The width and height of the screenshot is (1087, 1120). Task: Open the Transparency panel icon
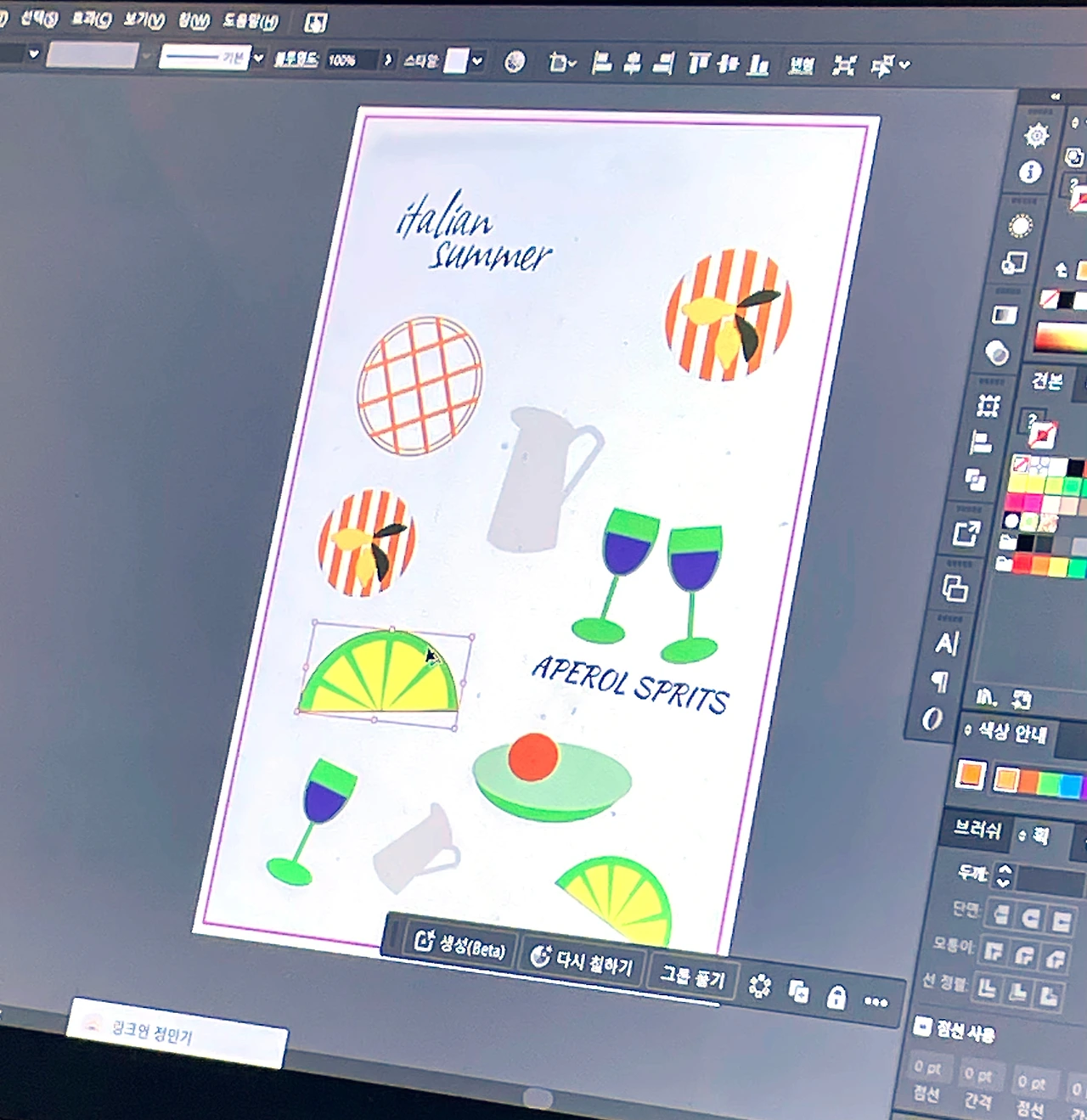998,352
